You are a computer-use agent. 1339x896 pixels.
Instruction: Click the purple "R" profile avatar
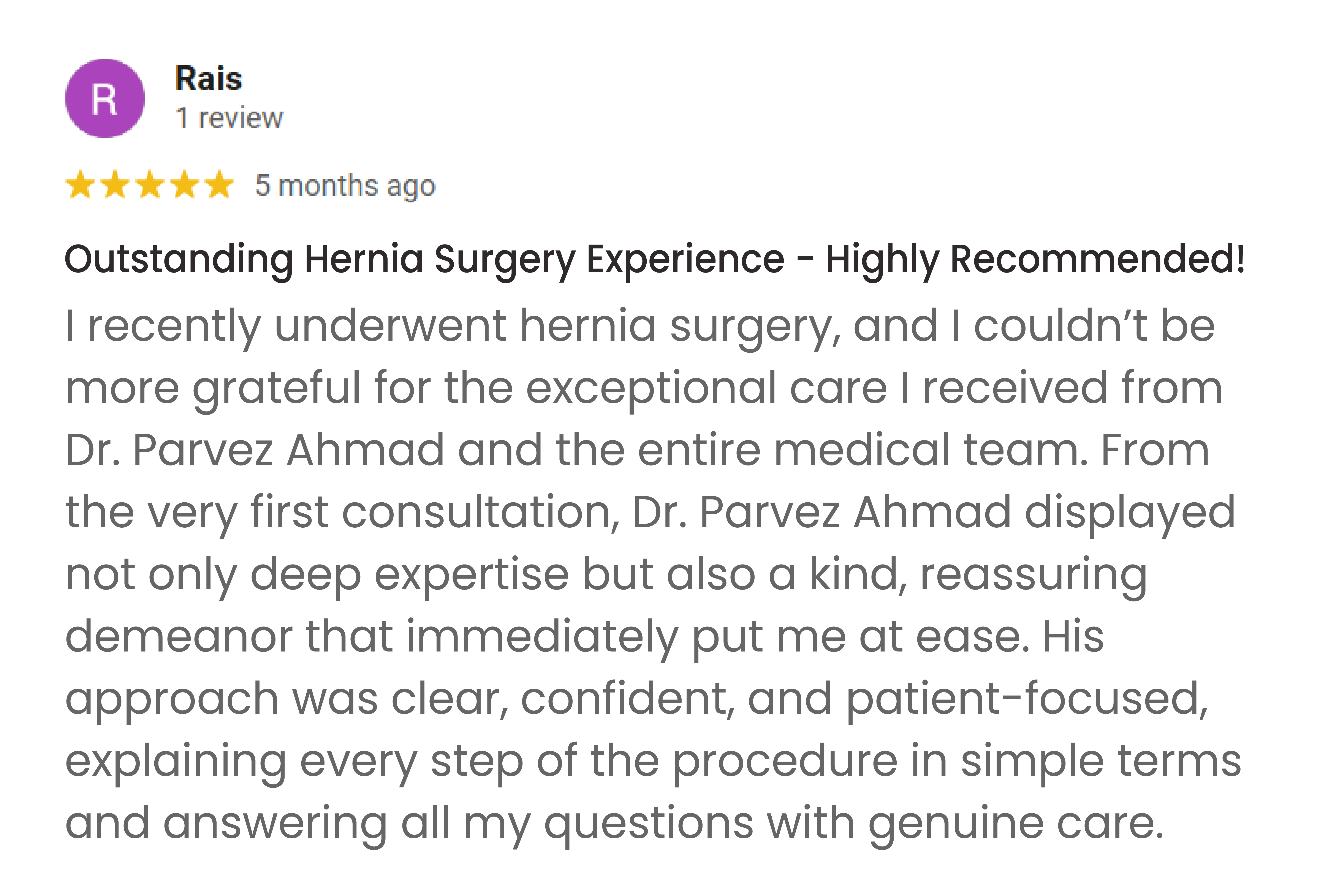[105, 98]
